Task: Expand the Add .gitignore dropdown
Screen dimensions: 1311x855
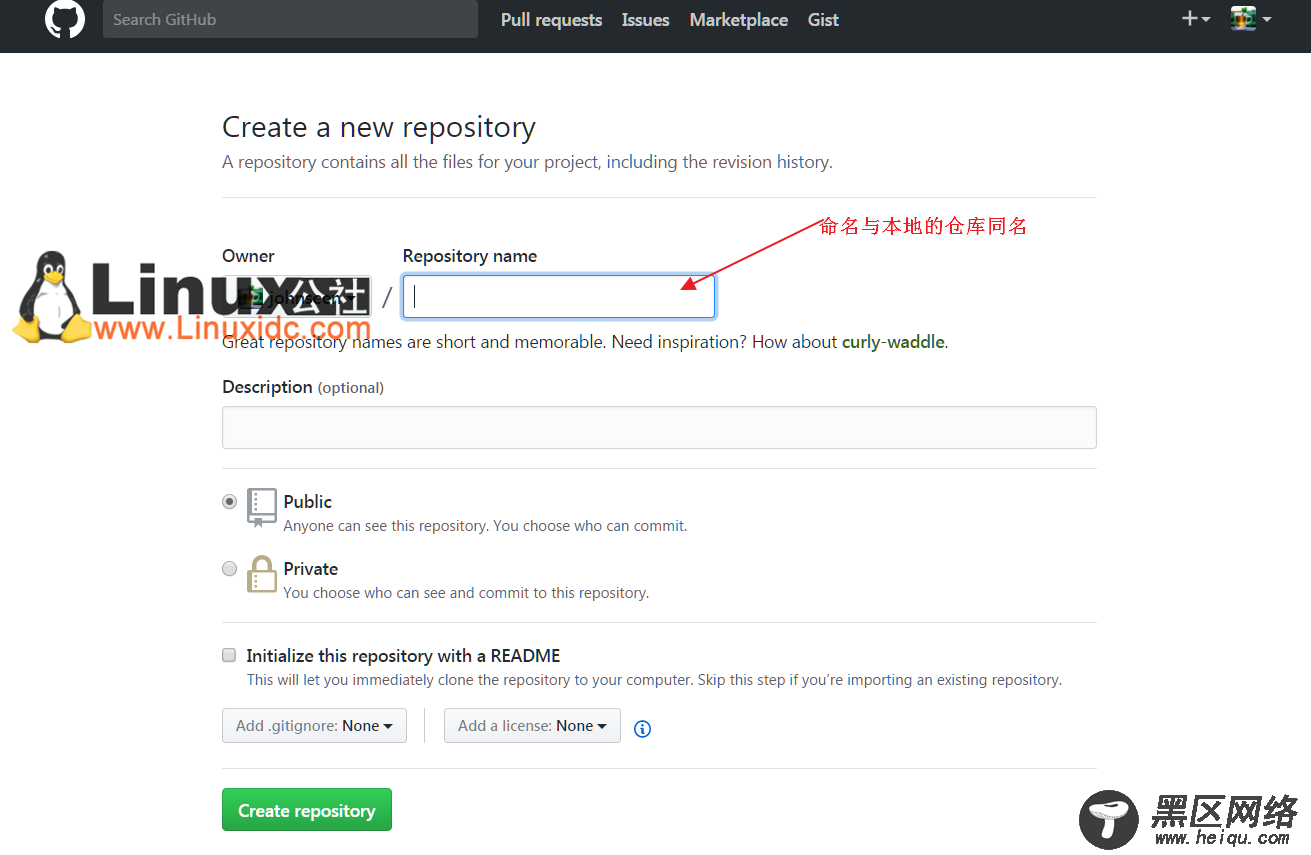Action: pos(314,726)
